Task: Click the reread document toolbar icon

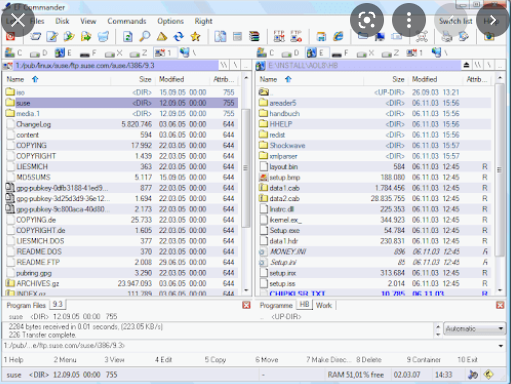Action: tap(128, 36)
